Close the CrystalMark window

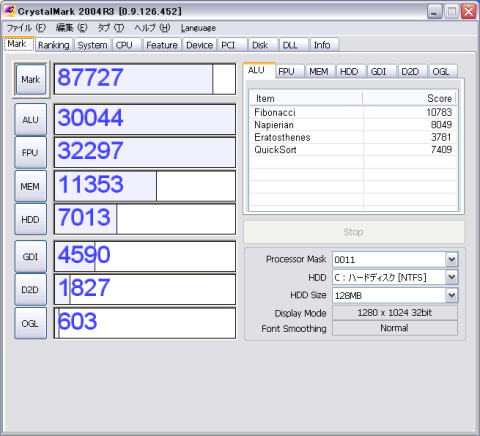pos(469,12)
